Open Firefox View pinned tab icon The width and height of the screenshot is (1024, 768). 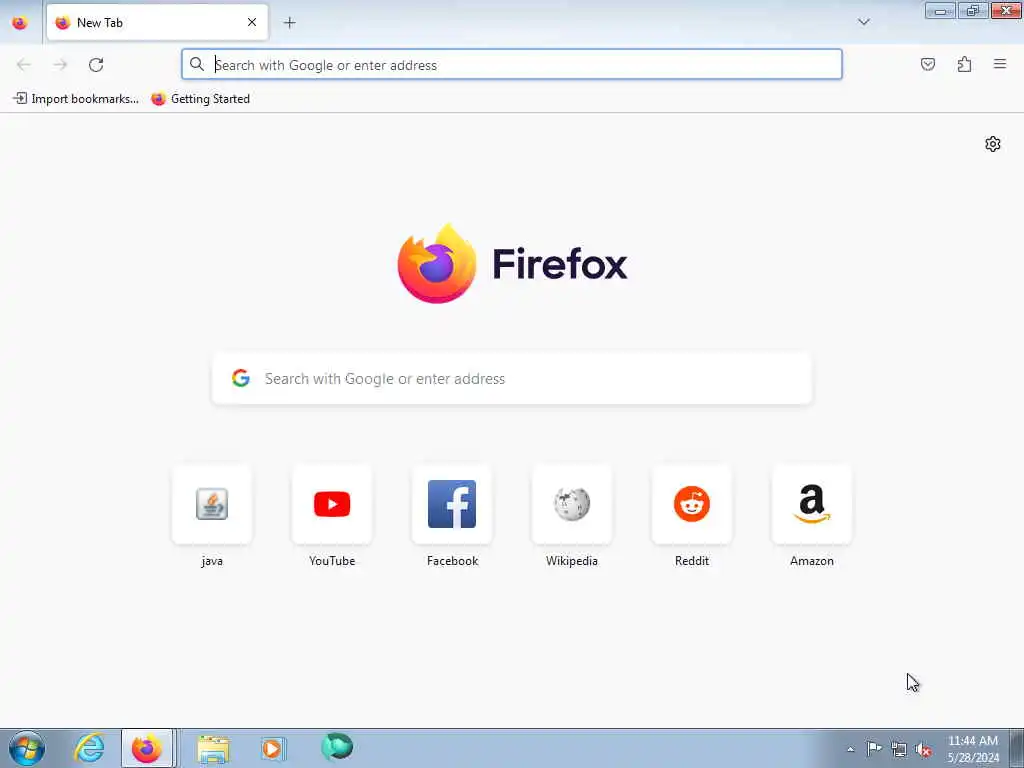[20, 23]
